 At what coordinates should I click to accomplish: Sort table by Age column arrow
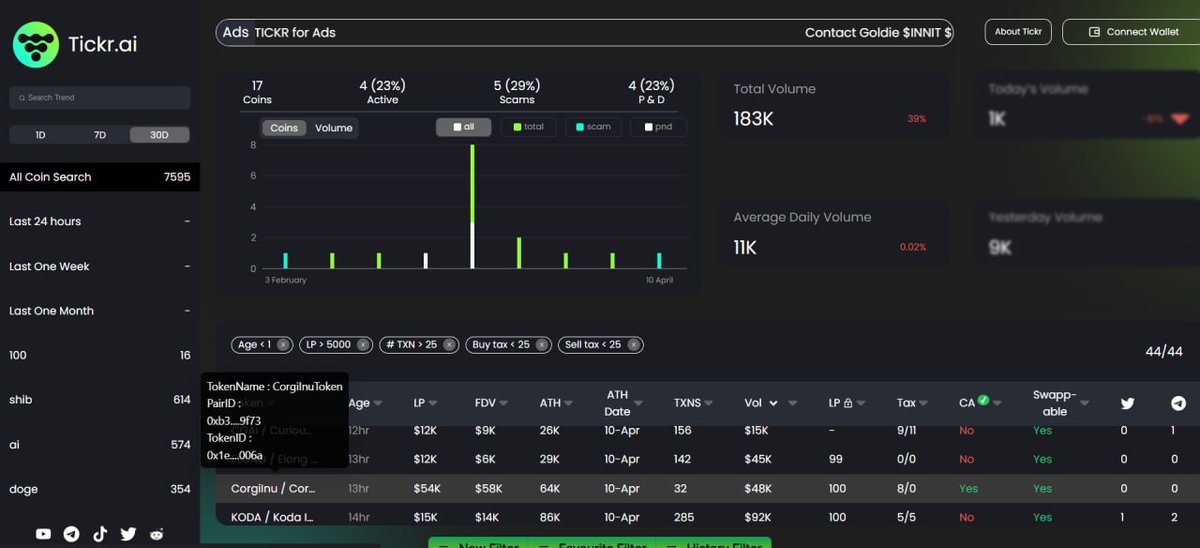click(x=379, y=404)
